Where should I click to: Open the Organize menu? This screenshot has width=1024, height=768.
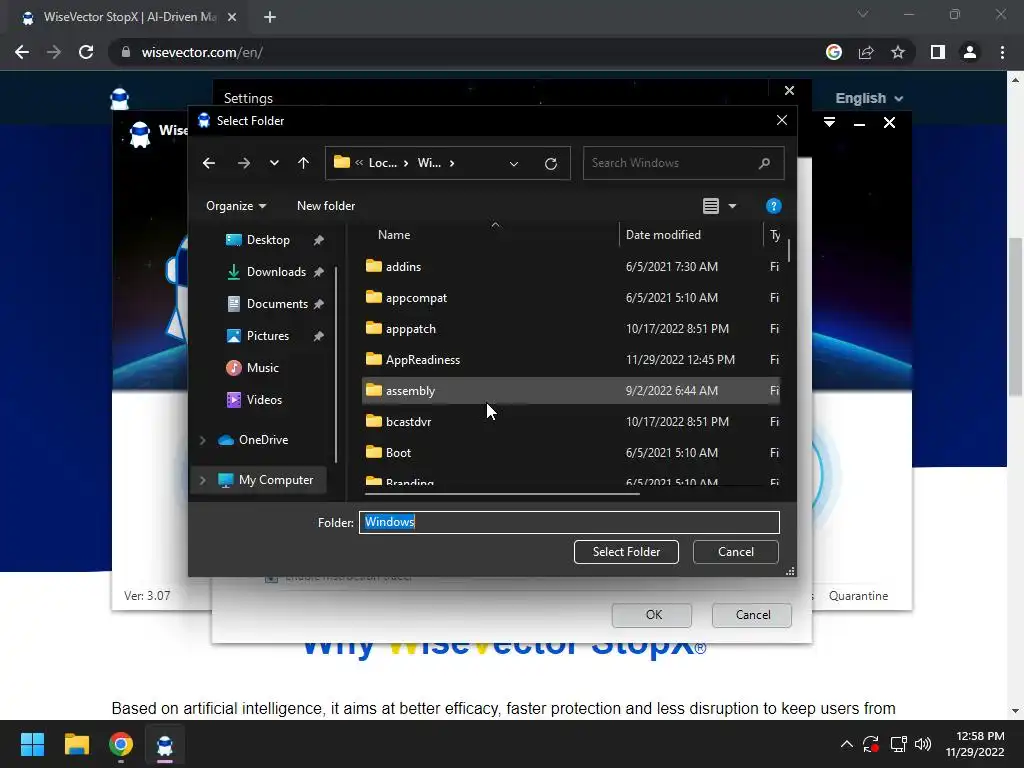236,206
